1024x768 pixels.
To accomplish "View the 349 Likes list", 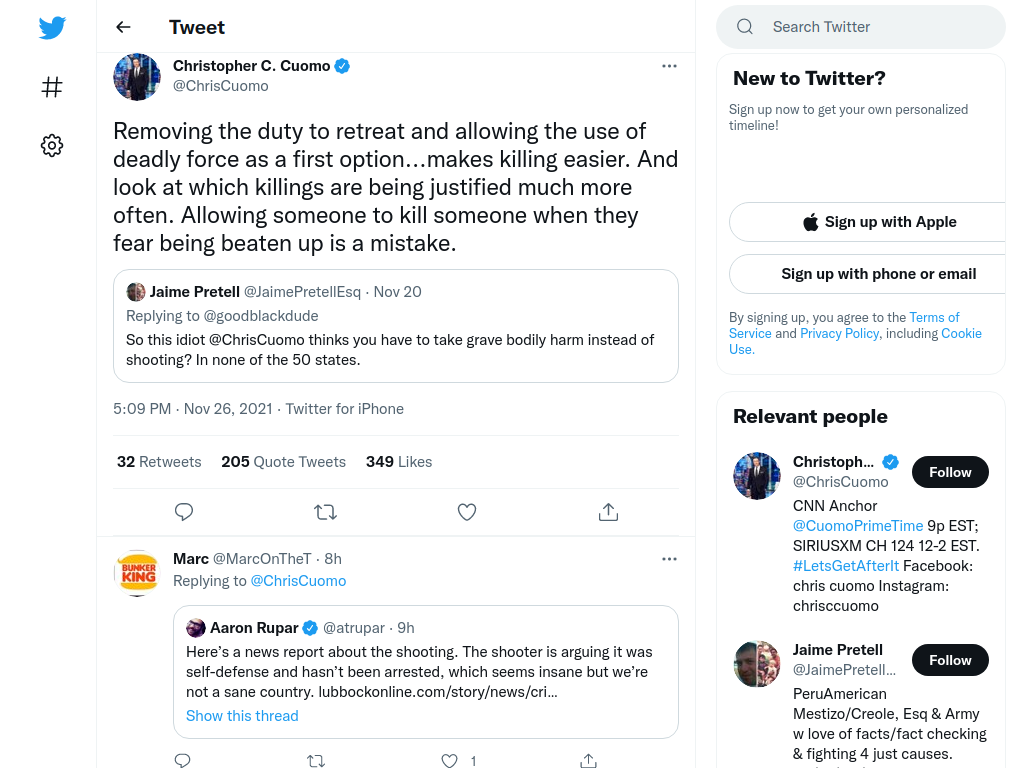I will click(x=399, y=462).
